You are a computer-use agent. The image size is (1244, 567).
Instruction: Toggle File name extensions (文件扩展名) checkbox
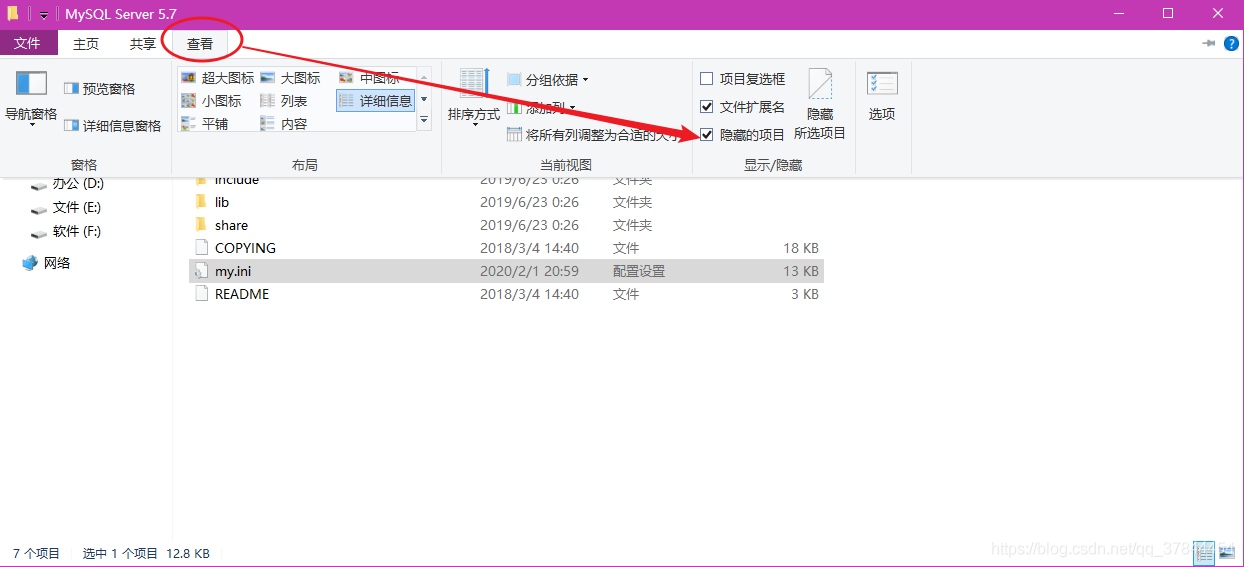(743, 107)
